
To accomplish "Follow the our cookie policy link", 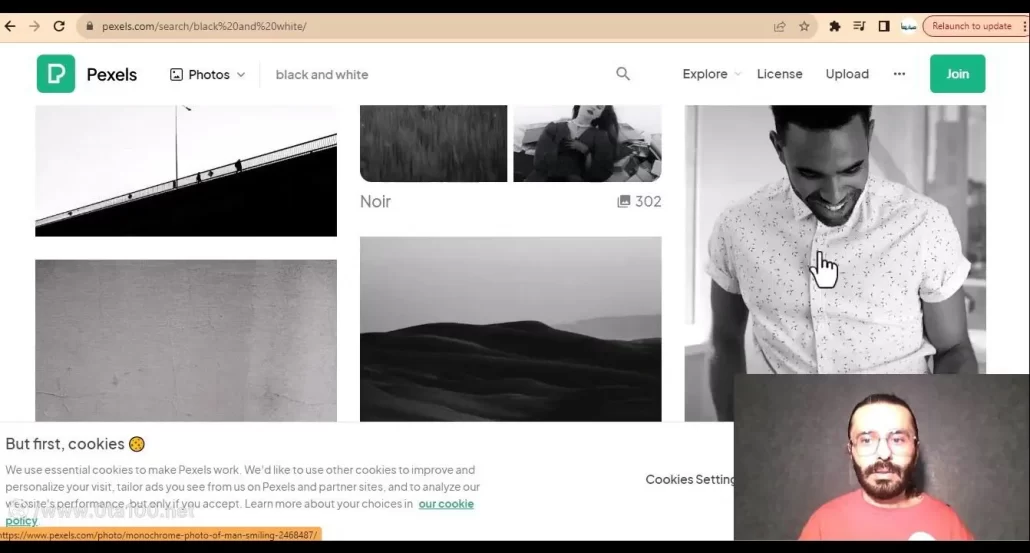I will pos(445,504).
